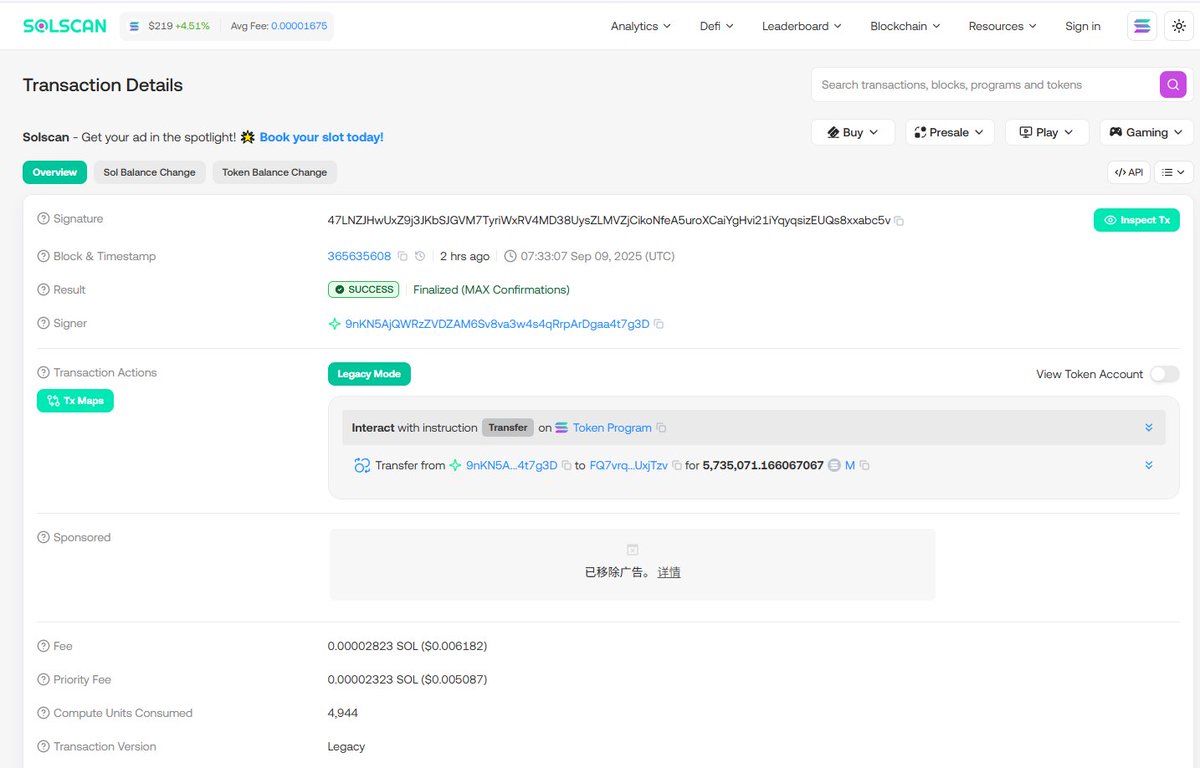
Task: Click the transfer action icon
Action: coord(362,466)
